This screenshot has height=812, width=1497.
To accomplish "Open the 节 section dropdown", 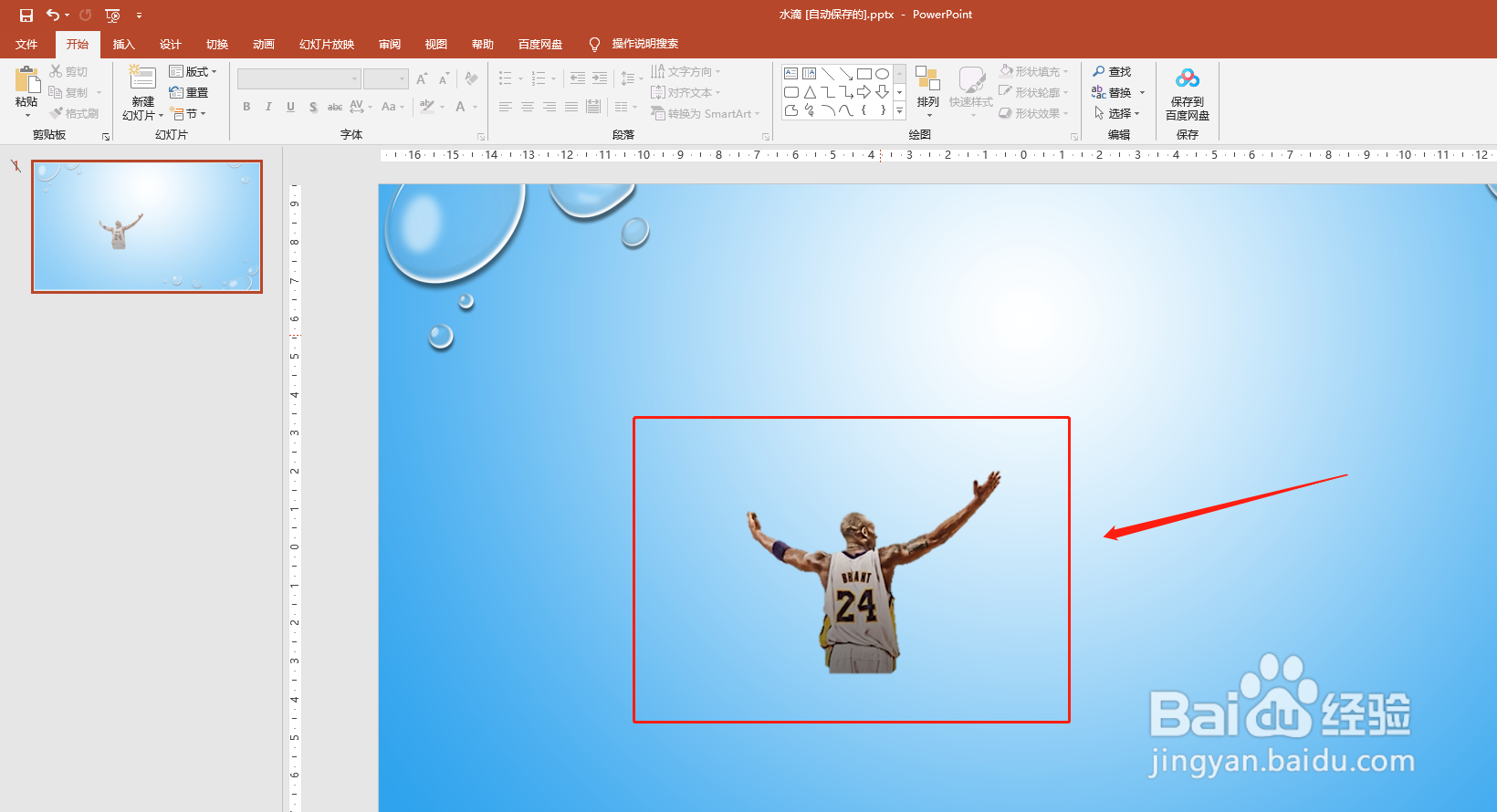I will pyautogui.click(x=188, y=113).
